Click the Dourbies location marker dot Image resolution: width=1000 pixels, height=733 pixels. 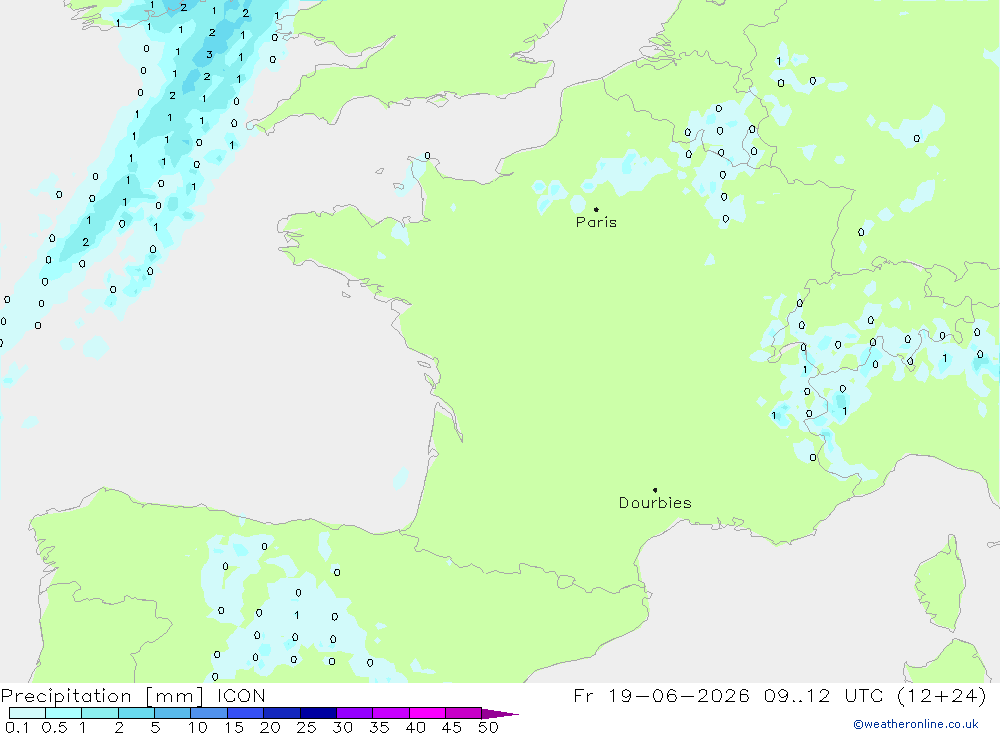pyautogui.click(x=655, y=490)
